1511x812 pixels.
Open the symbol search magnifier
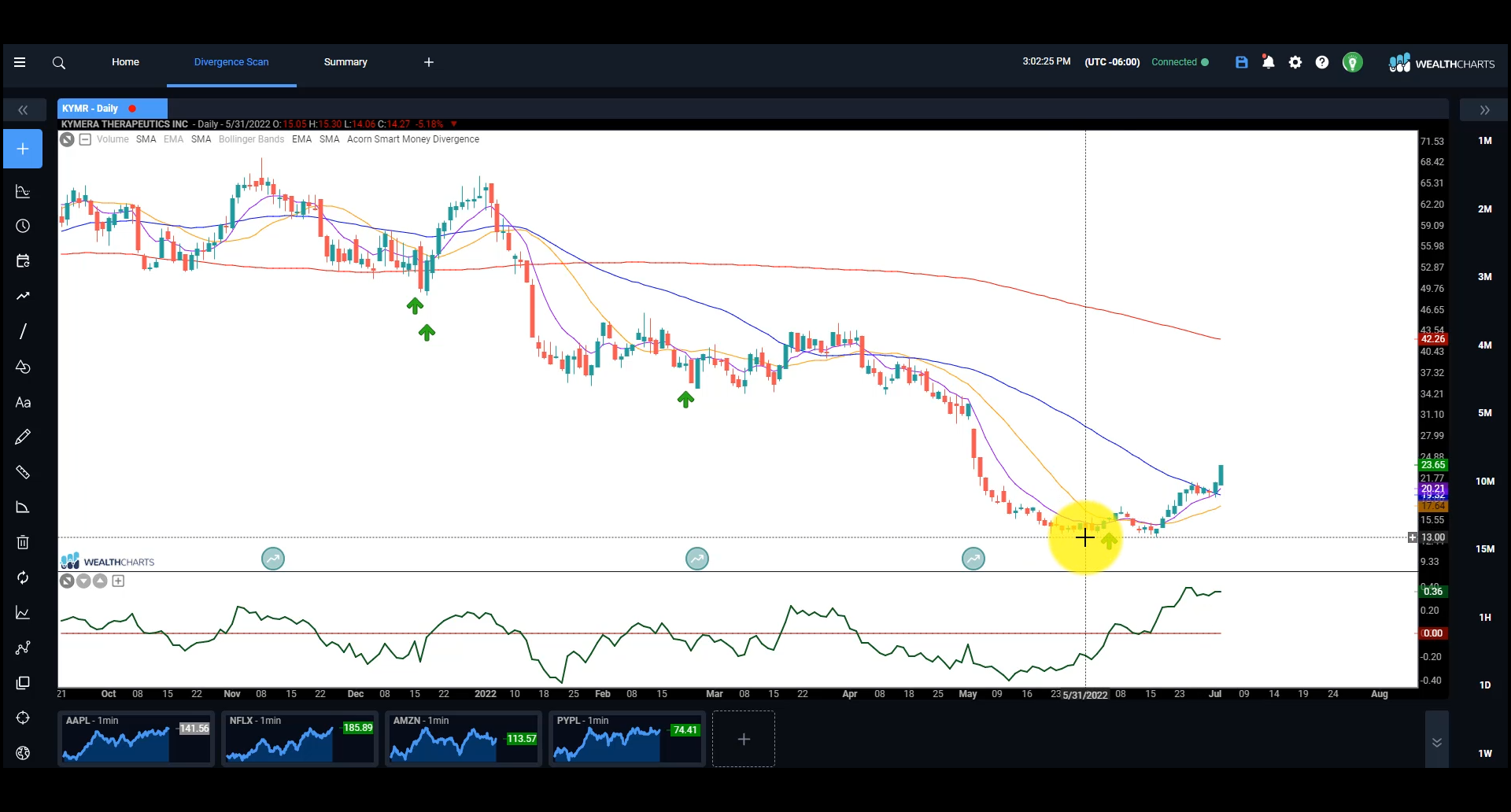59,62
